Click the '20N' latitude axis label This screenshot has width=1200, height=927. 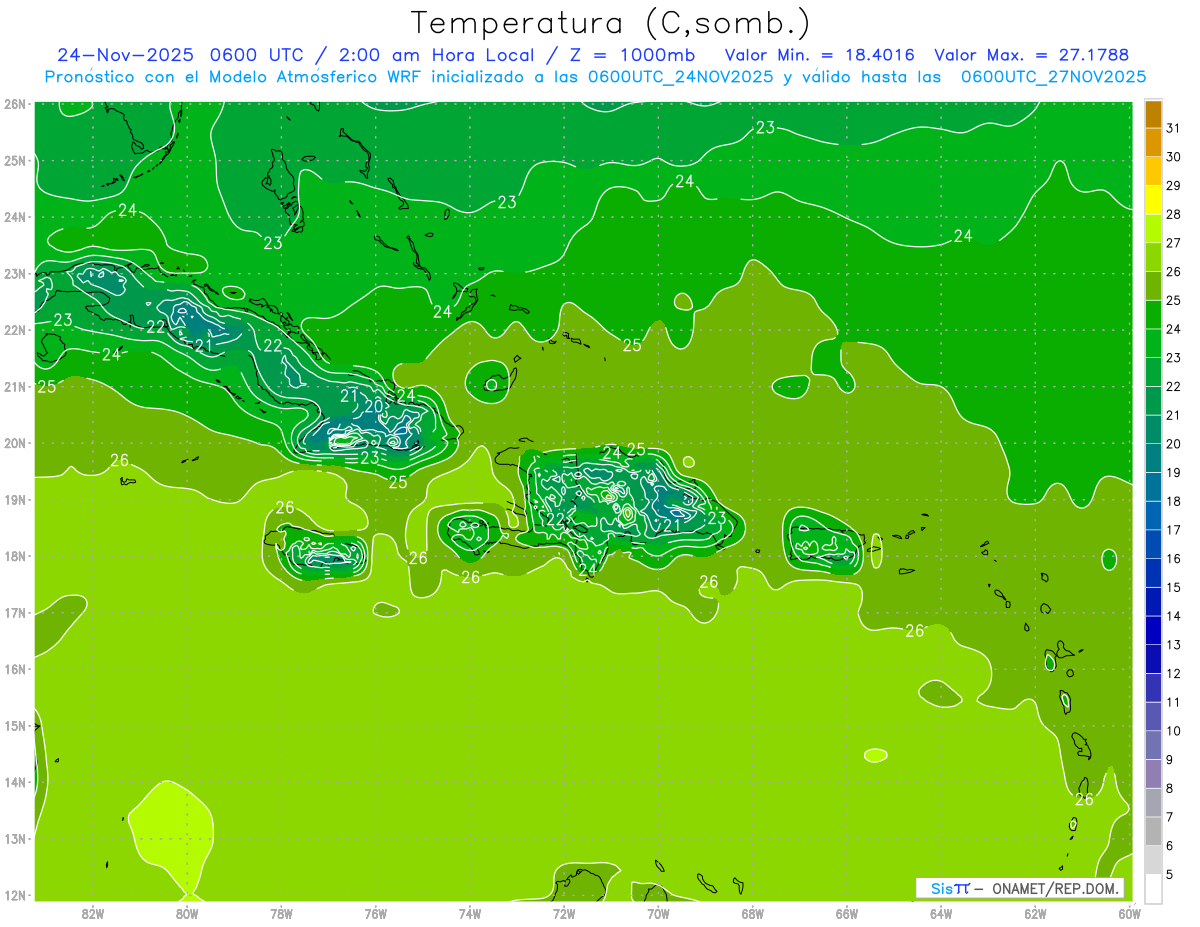point(15,443)
